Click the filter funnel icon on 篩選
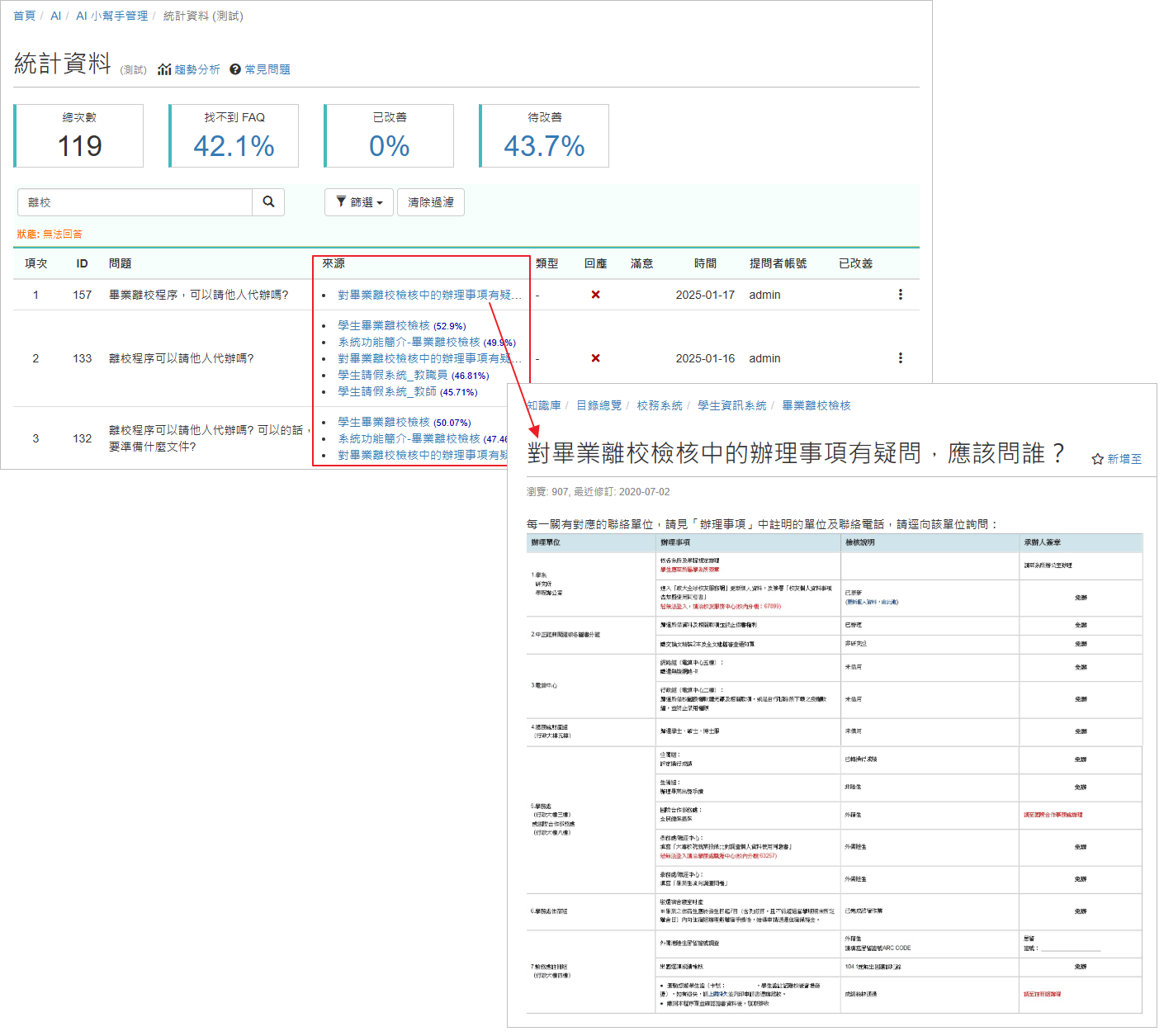The width and height of the screenshot is (1164, 1036). [342, 201]
